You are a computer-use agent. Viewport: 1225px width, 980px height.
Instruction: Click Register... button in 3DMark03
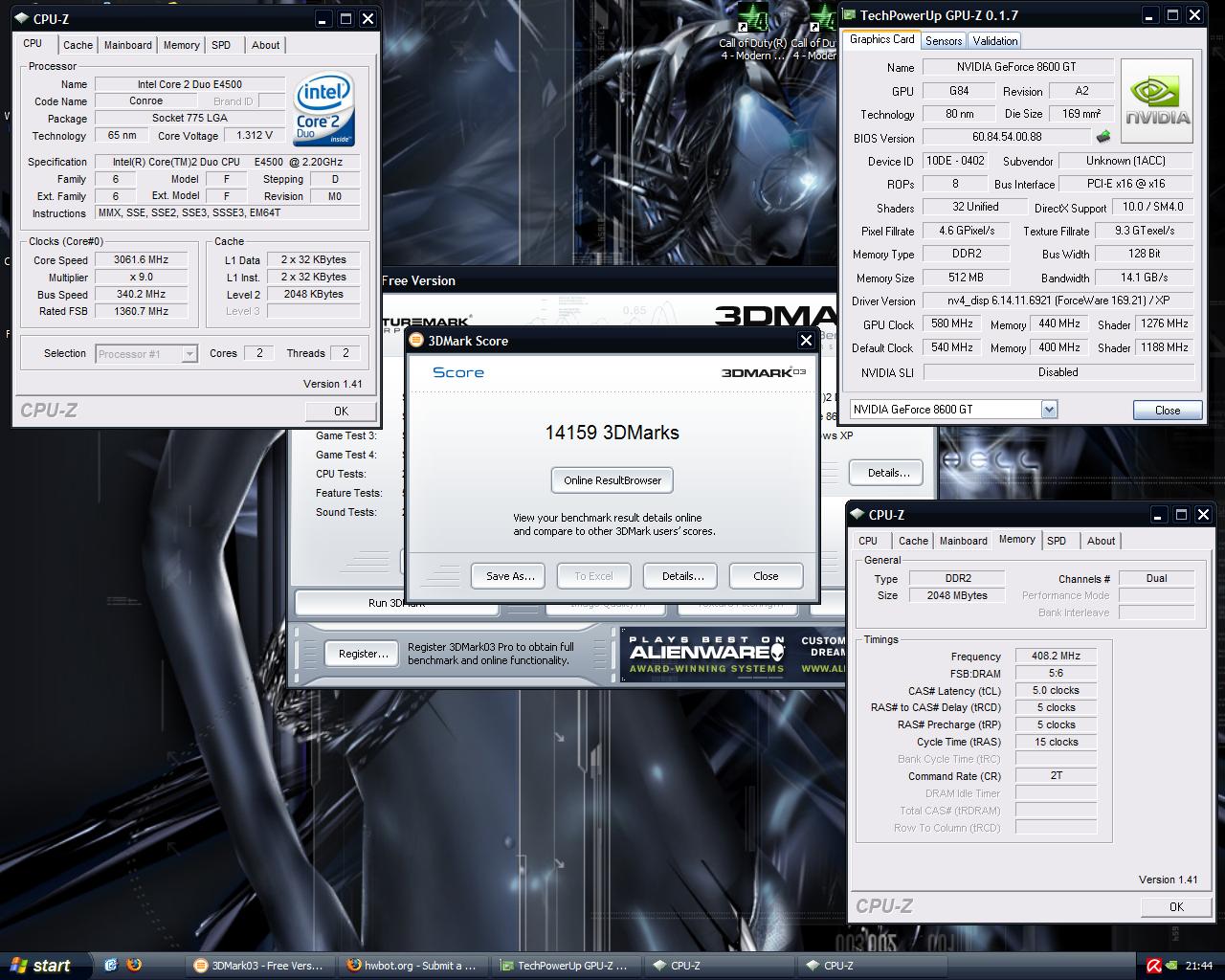coord(364,654)
